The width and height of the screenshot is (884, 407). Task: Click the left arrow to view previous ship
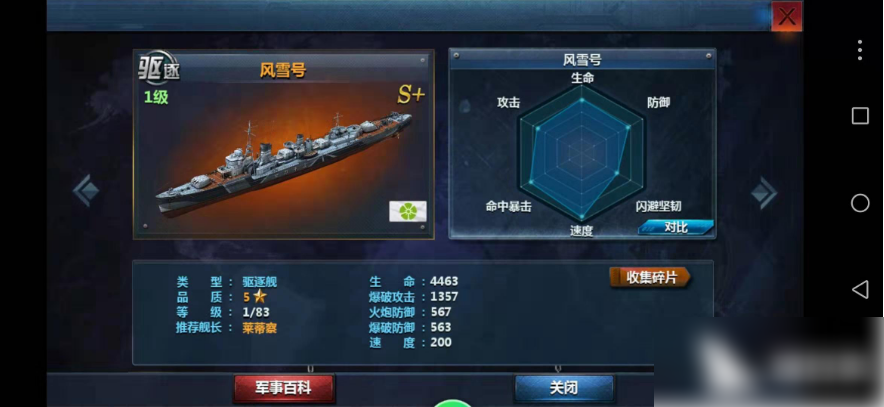(86, 191)
